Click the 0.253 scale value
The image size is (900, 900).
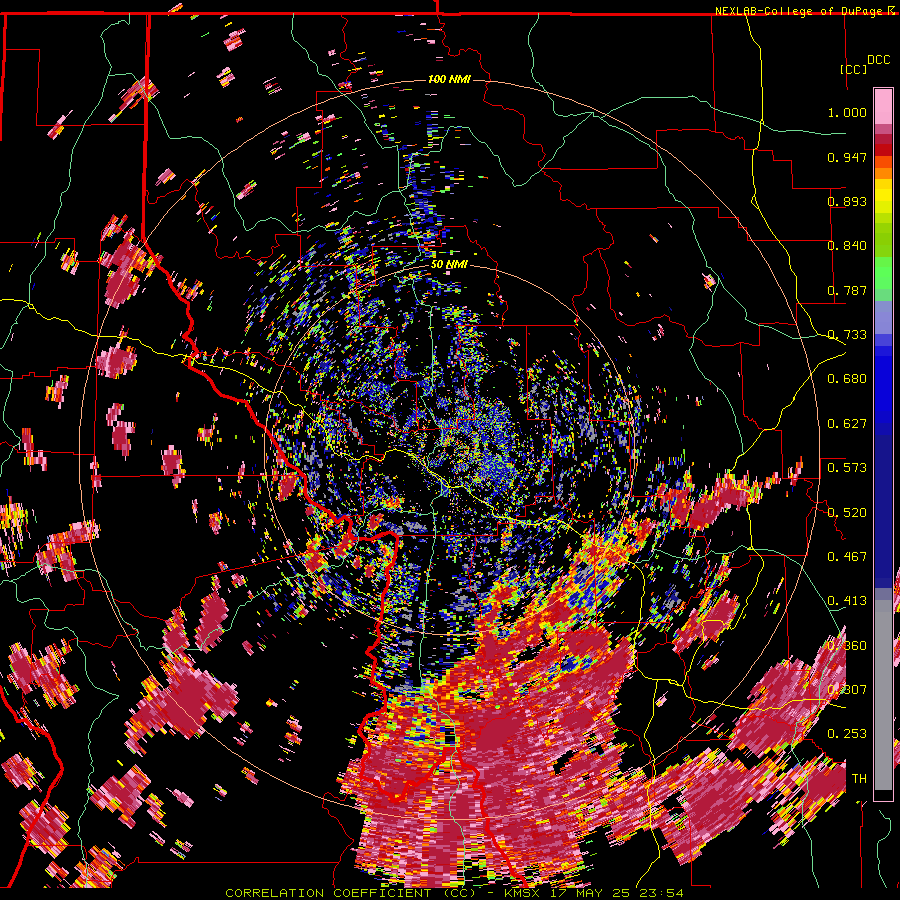(x=847, y=734)
